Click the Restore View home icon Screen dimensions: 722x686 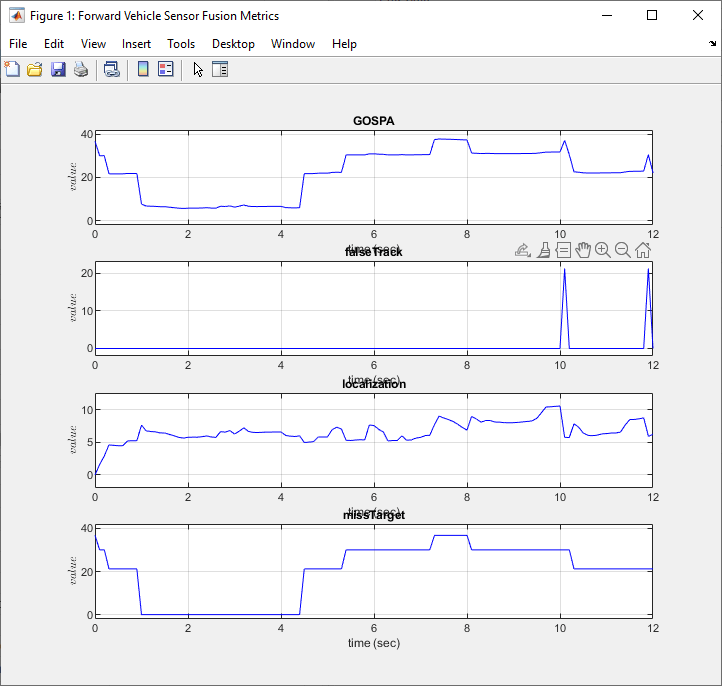click(x=642, y=250)
